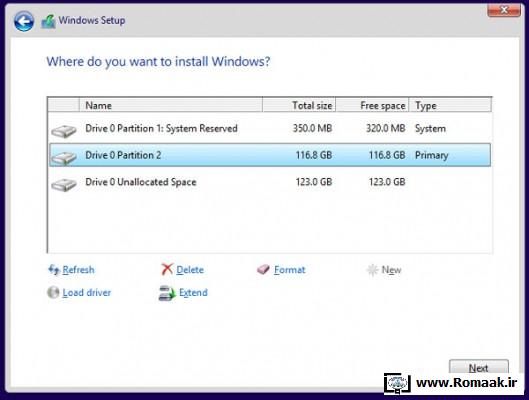The image size is (529, 400).
Task: Click 123.0 GB in Total size column
Action: click(x=314, y=182)
